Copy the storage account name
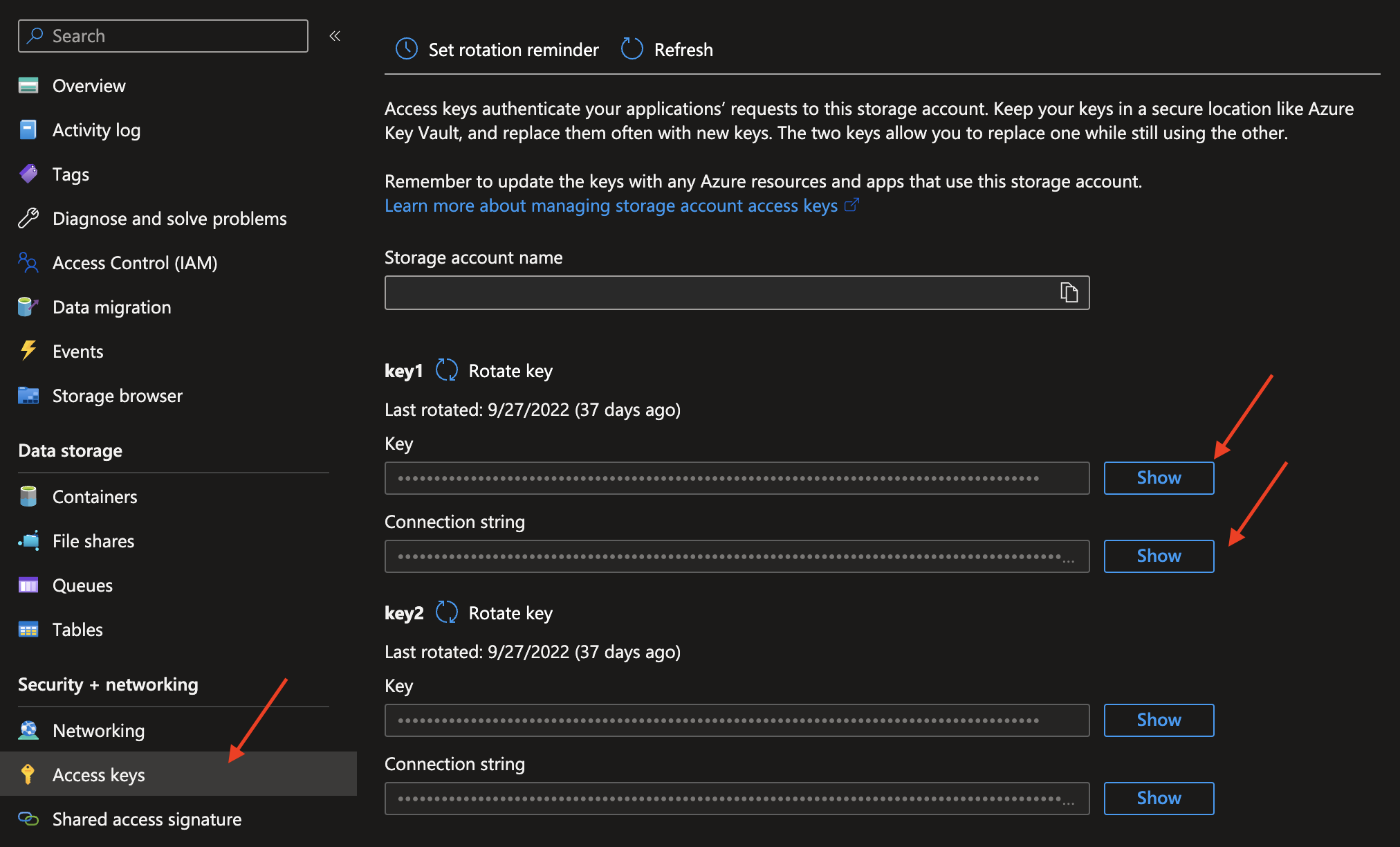This screenshot has height=847, width=1400. pos(1069,292)
